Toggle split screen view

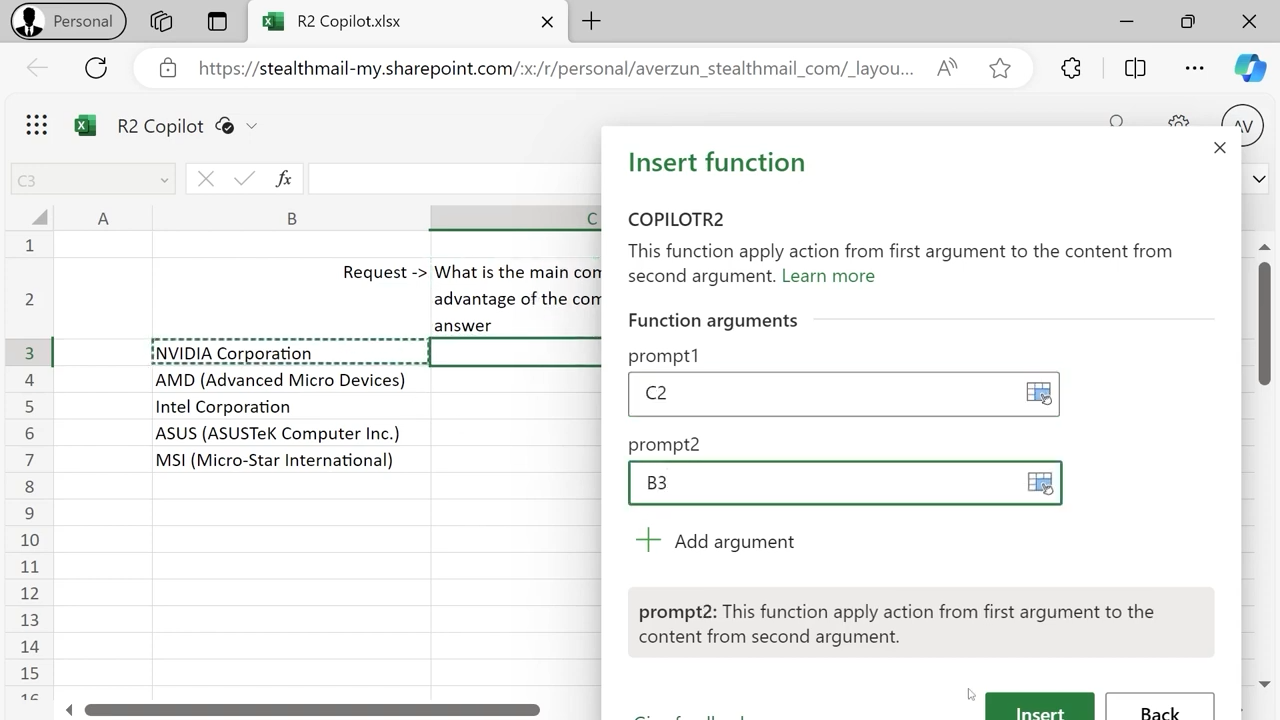1135,68
